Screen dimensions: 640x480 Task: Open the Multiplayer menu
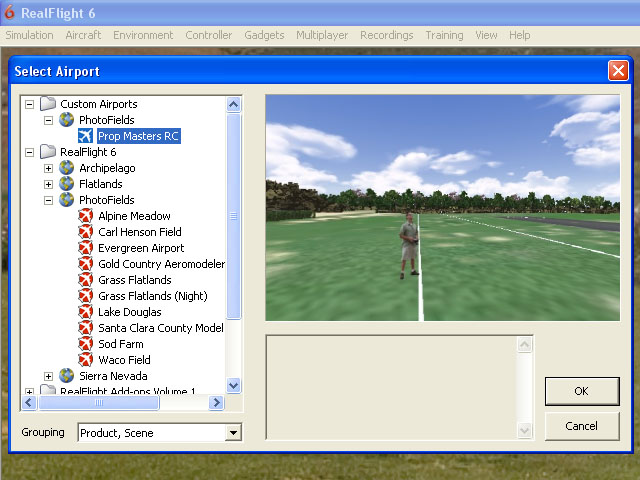(x=322, y=35)
